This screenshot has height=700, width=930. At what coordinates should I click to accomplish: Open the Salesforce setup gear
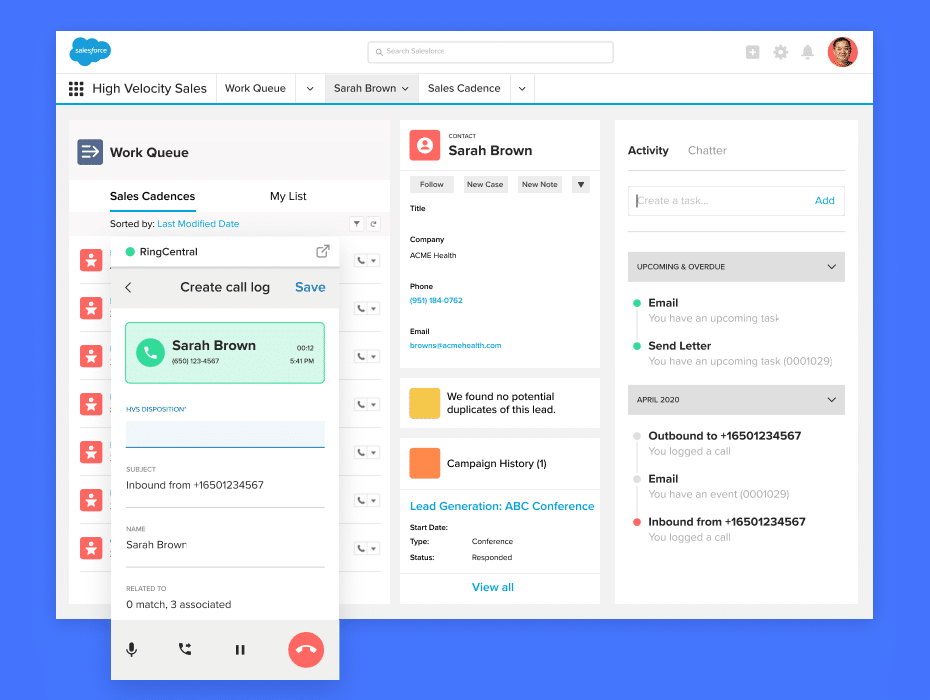click(x=780, y=51)
